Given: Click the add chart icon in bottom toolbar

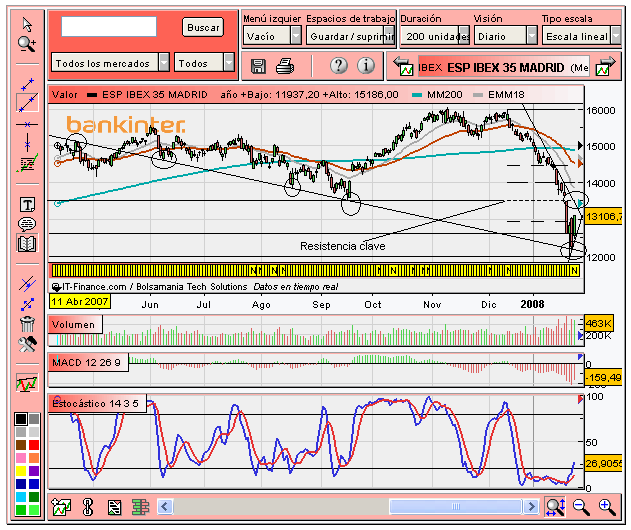Looking at the screenshot, I should coord(61,507).
